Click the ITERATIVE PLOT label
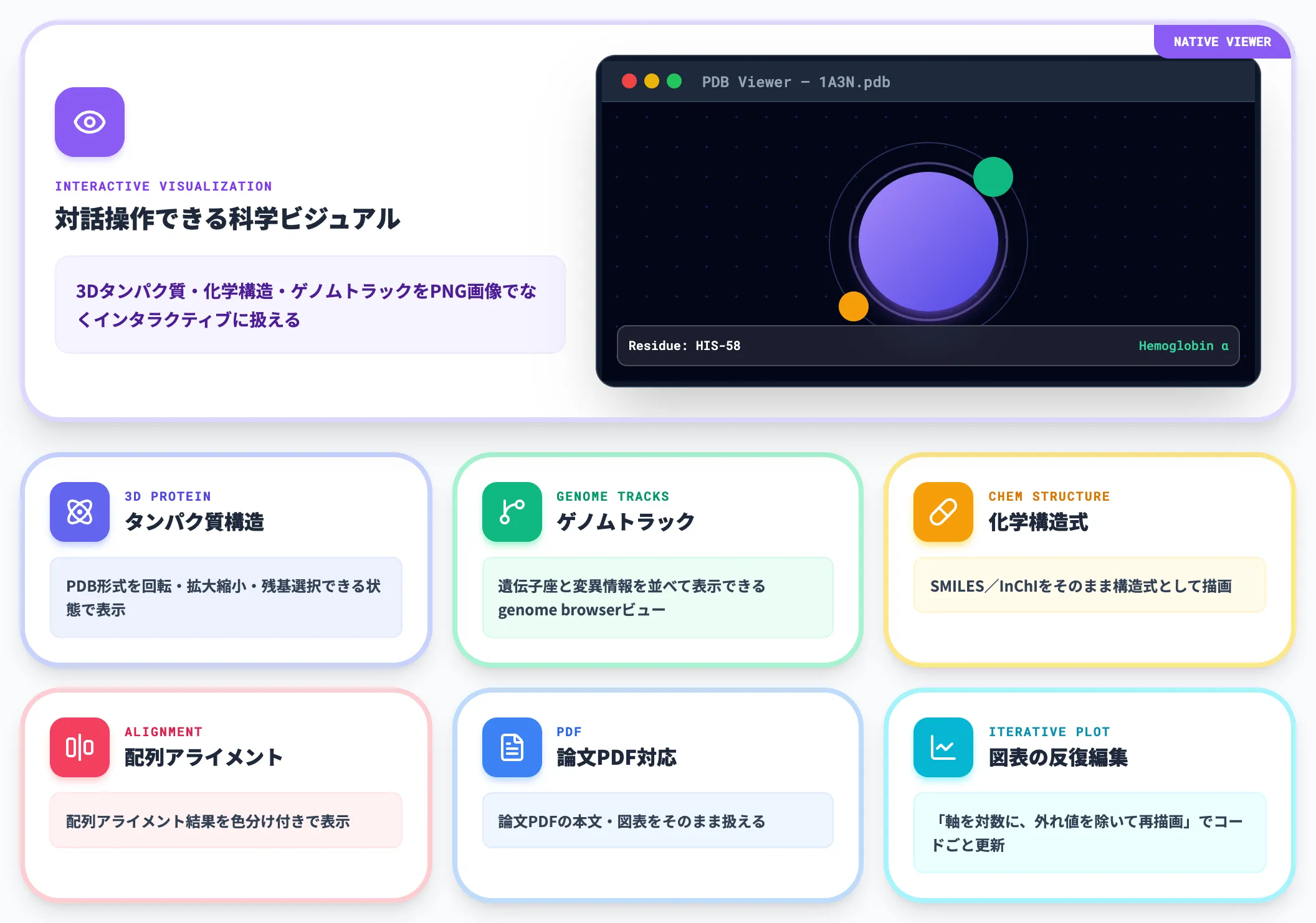Screen dimensions: 1316x923 point(1049,732)
